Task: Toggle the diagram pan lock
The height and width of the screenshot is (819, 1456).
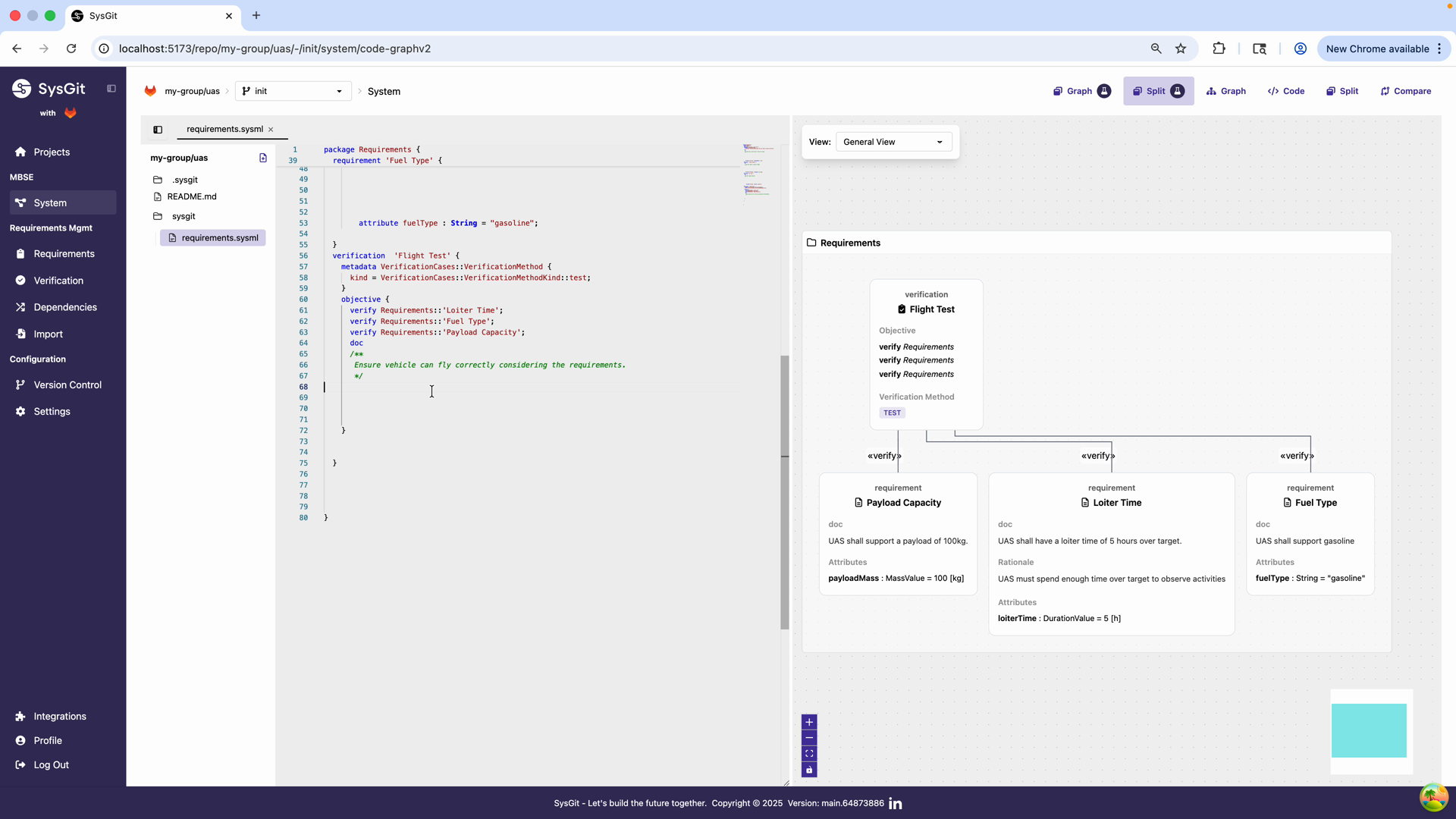Action: 809,770
